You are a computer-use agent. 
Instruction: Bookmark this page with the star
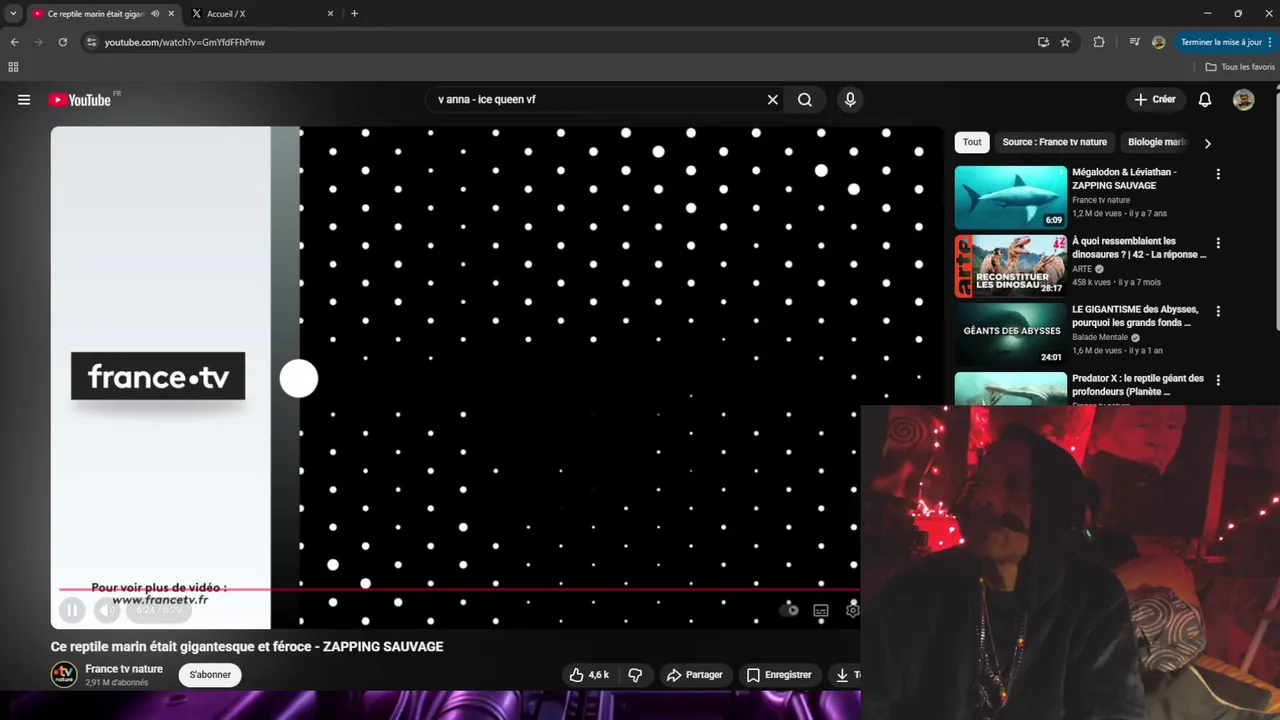coord(1065,42)
